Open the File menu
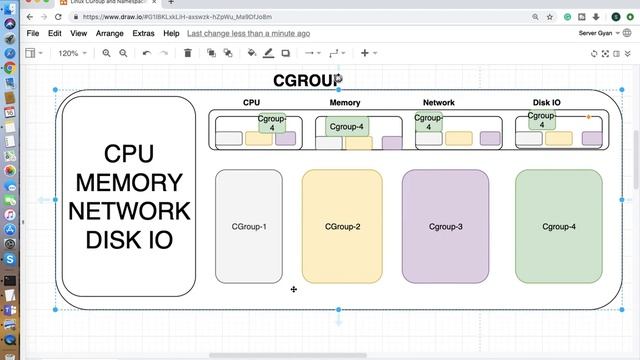The height and width of the screenshot is (360, 640). click(33, 33)
